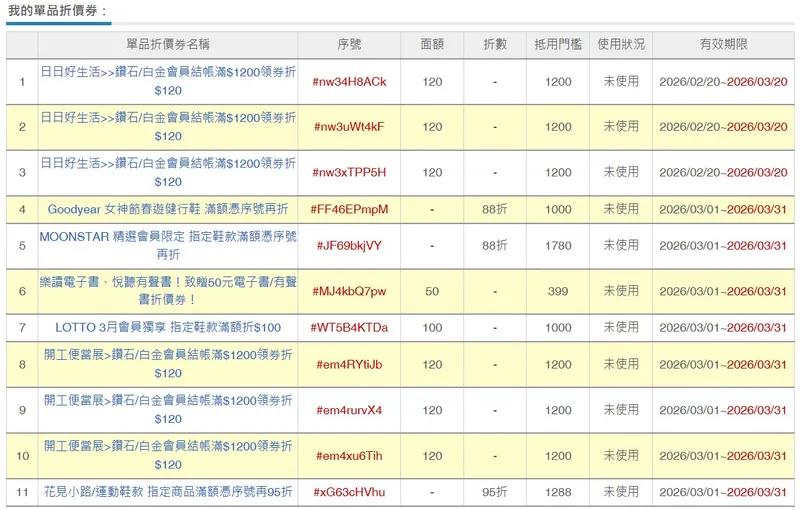Screen dimensions: 800x510
Task: Select serial number #nw3xTPP5H
Action: [349, 172]
